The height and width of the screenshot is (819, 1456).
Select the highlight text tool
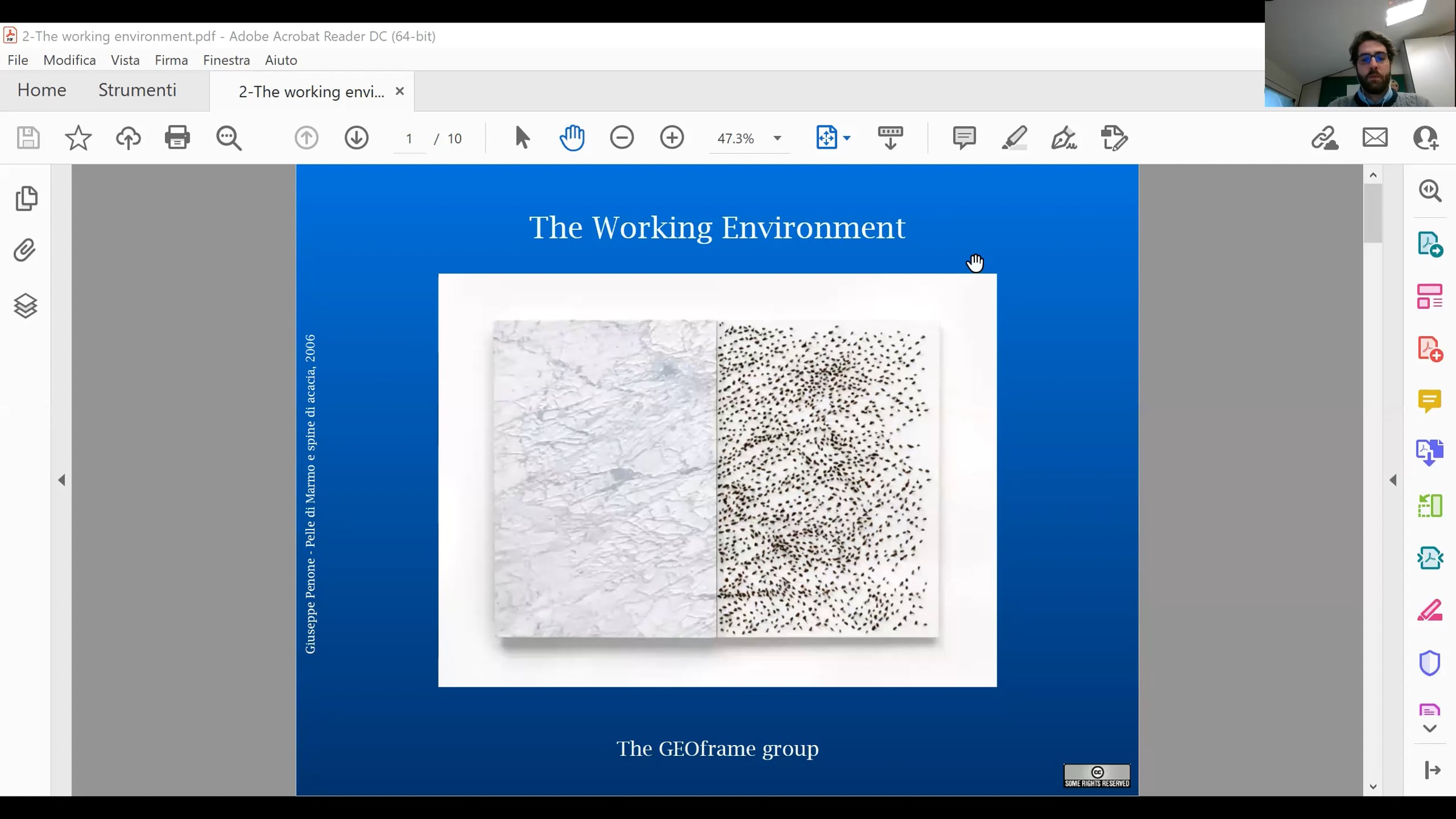pyautogui.click(x=1014, y=138)
